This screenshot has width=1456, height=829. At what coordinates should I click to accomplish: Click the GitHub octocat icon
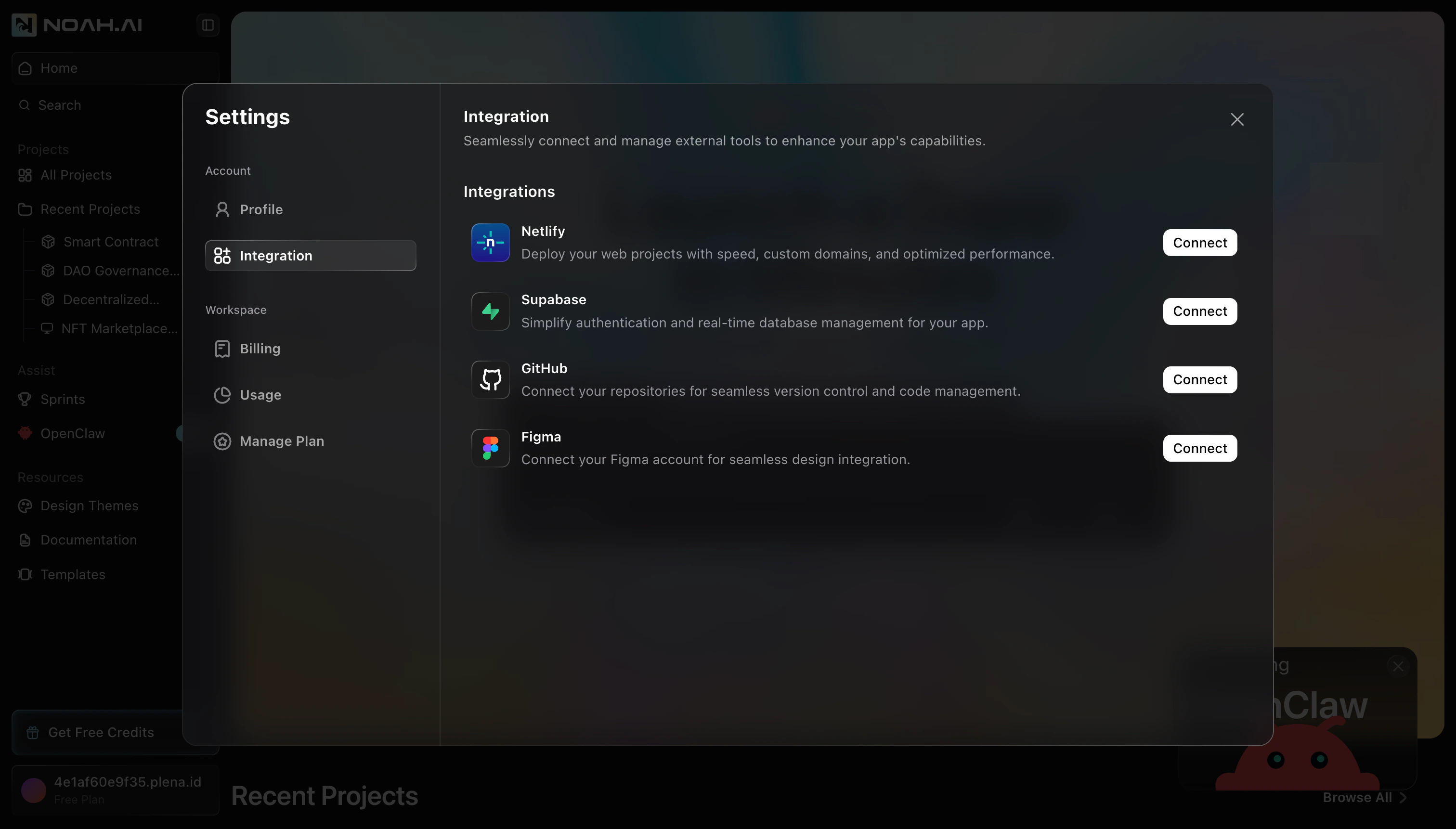pos(490,379)
